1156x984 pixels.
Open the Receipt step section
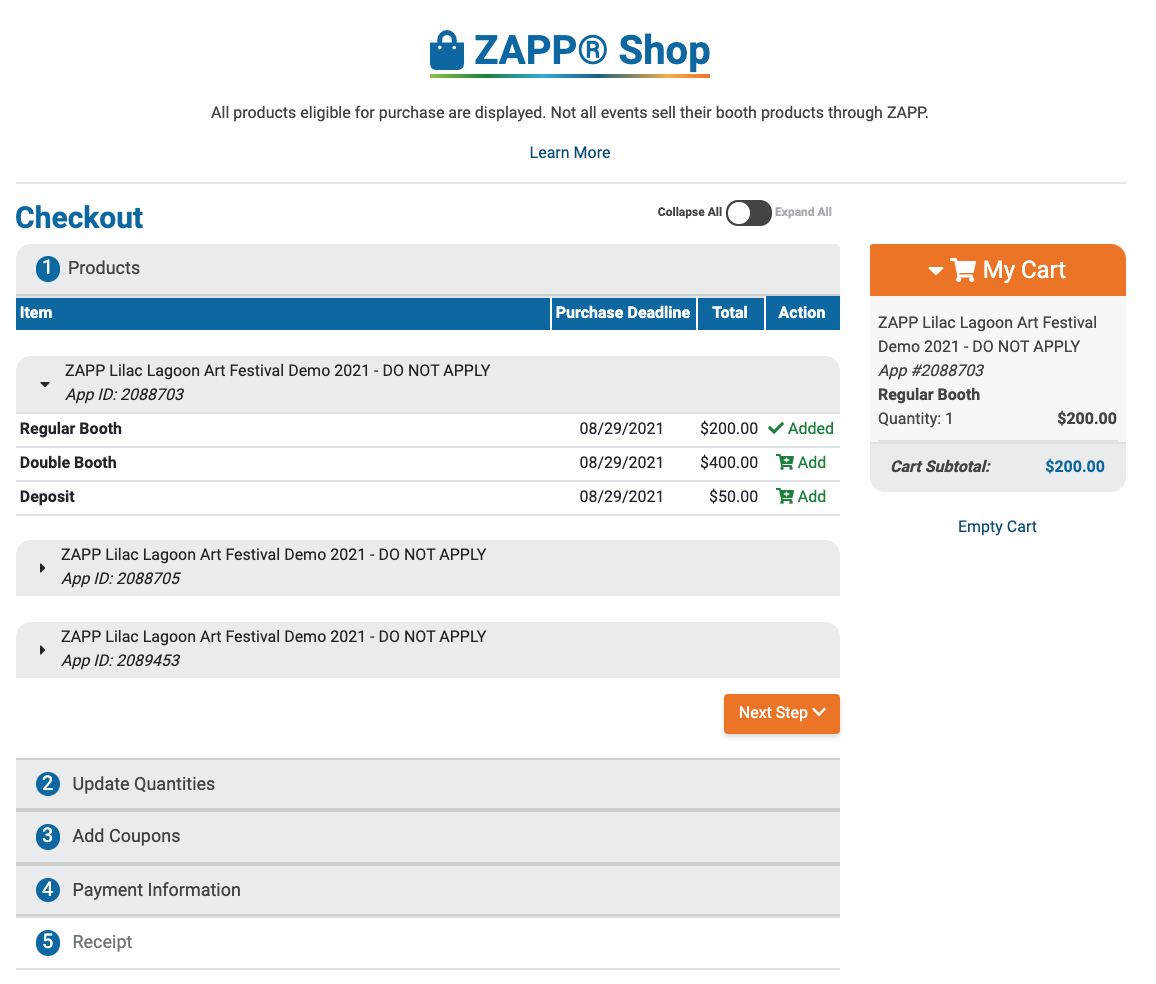[x=102, y=942]
